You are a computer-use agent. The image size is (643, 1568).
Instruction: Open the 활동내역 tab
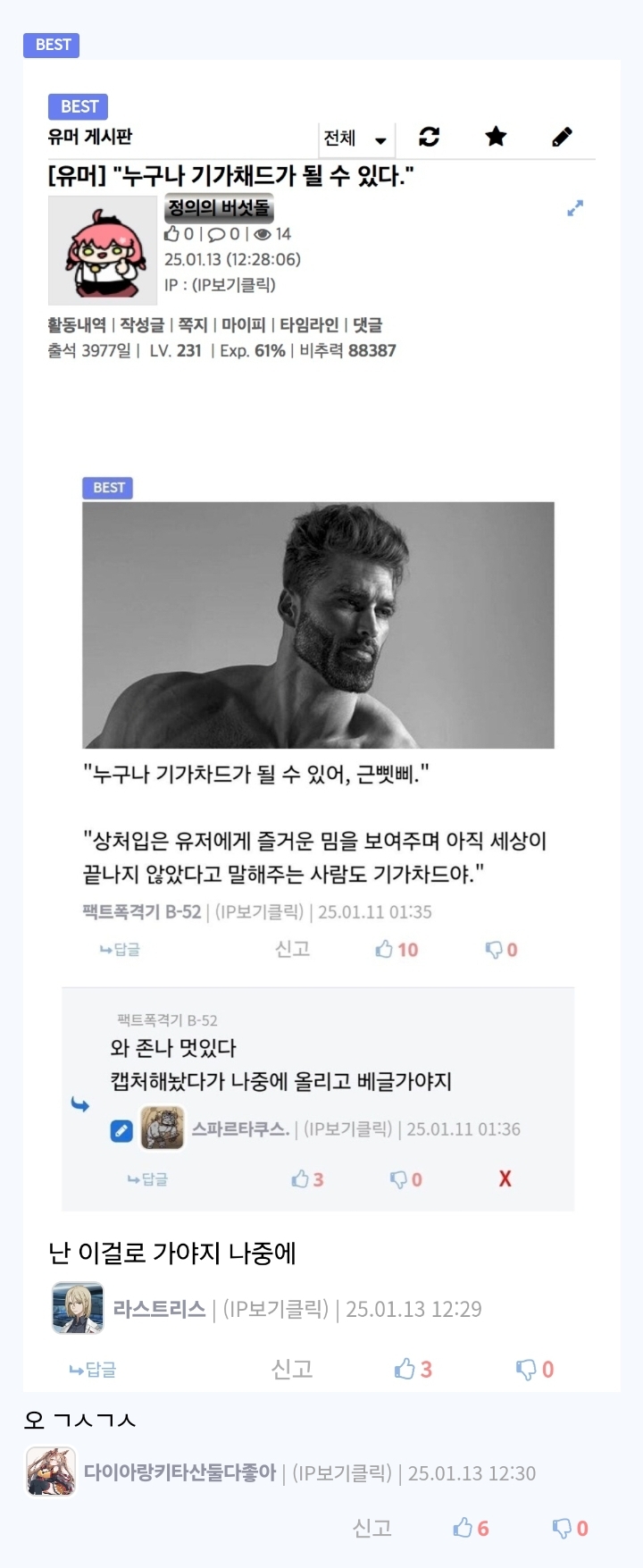[x=77, y=324]
